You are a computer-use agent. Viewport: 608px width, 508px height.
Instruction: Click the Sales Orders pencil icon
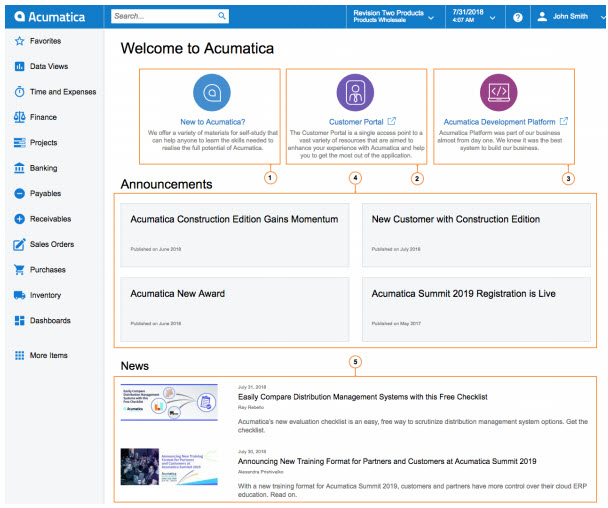(19, 244)
